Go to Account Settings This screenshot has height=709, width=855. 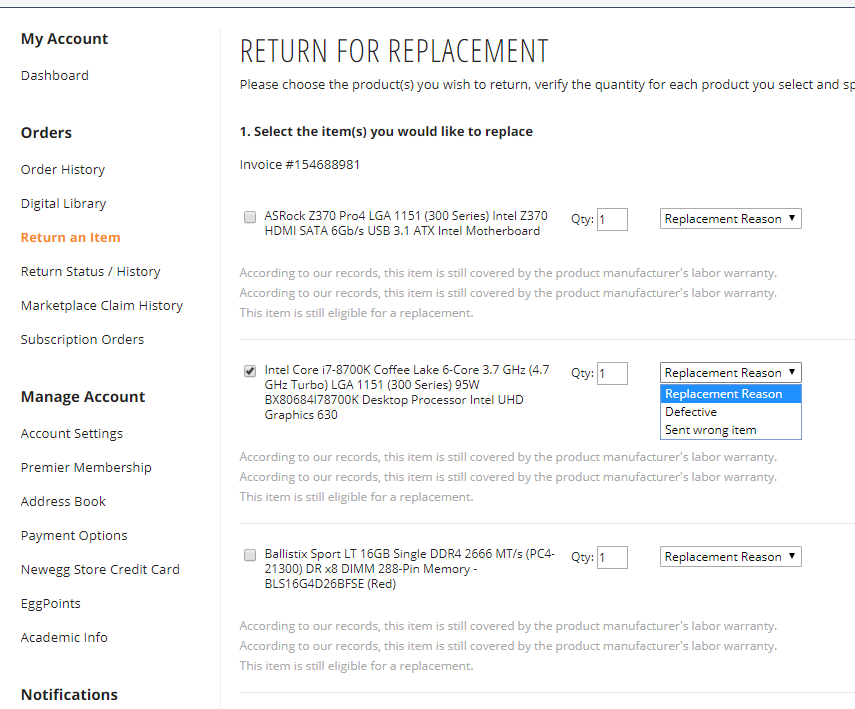(72, 433)
